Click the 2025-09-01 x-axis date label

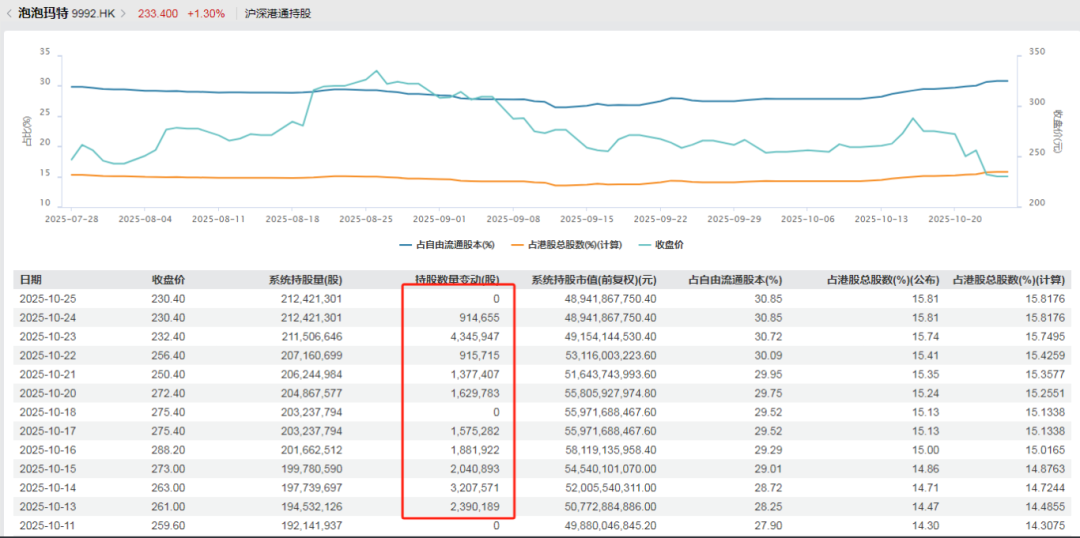(x=440, y=217)
